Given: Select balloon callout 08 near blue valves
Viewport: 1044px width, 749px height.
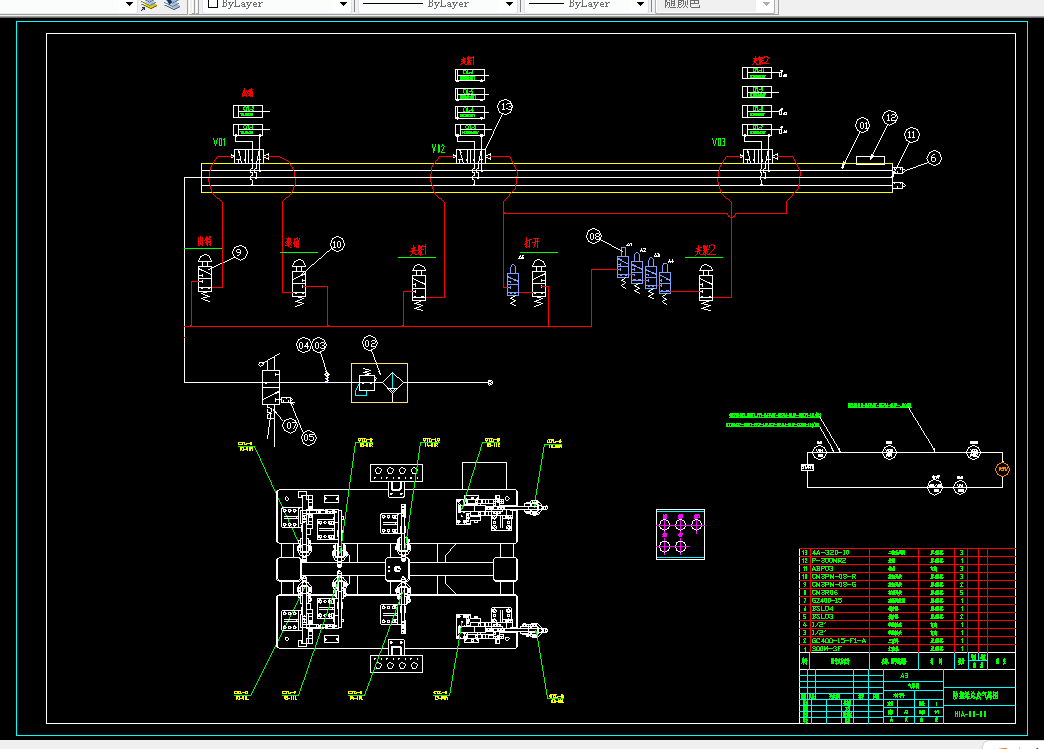Looking at the screenshot, I should (x=594, y=236).
